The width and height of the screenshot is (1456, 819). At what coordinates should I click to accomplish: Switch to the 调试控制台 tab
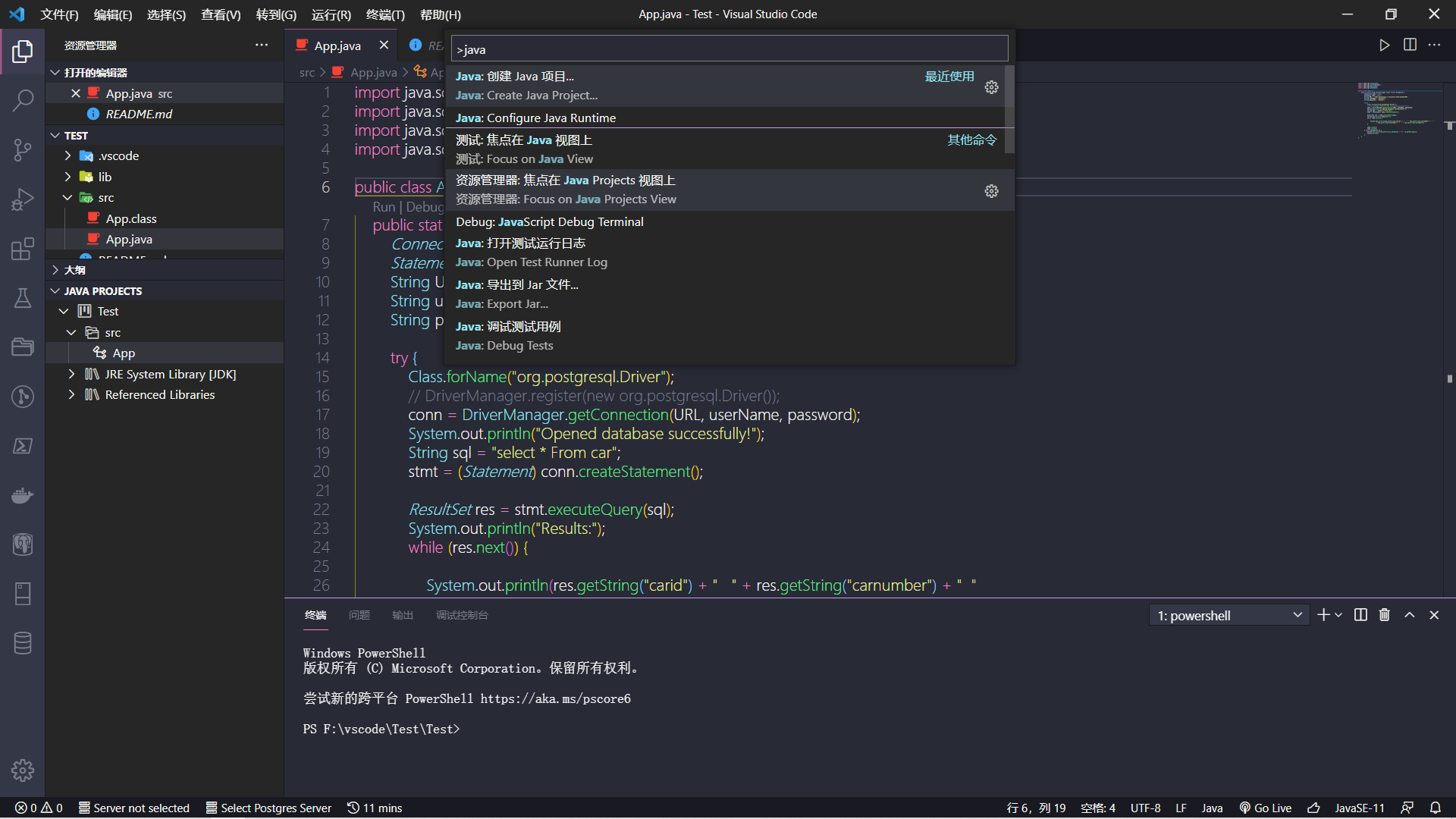click(462, 615)
